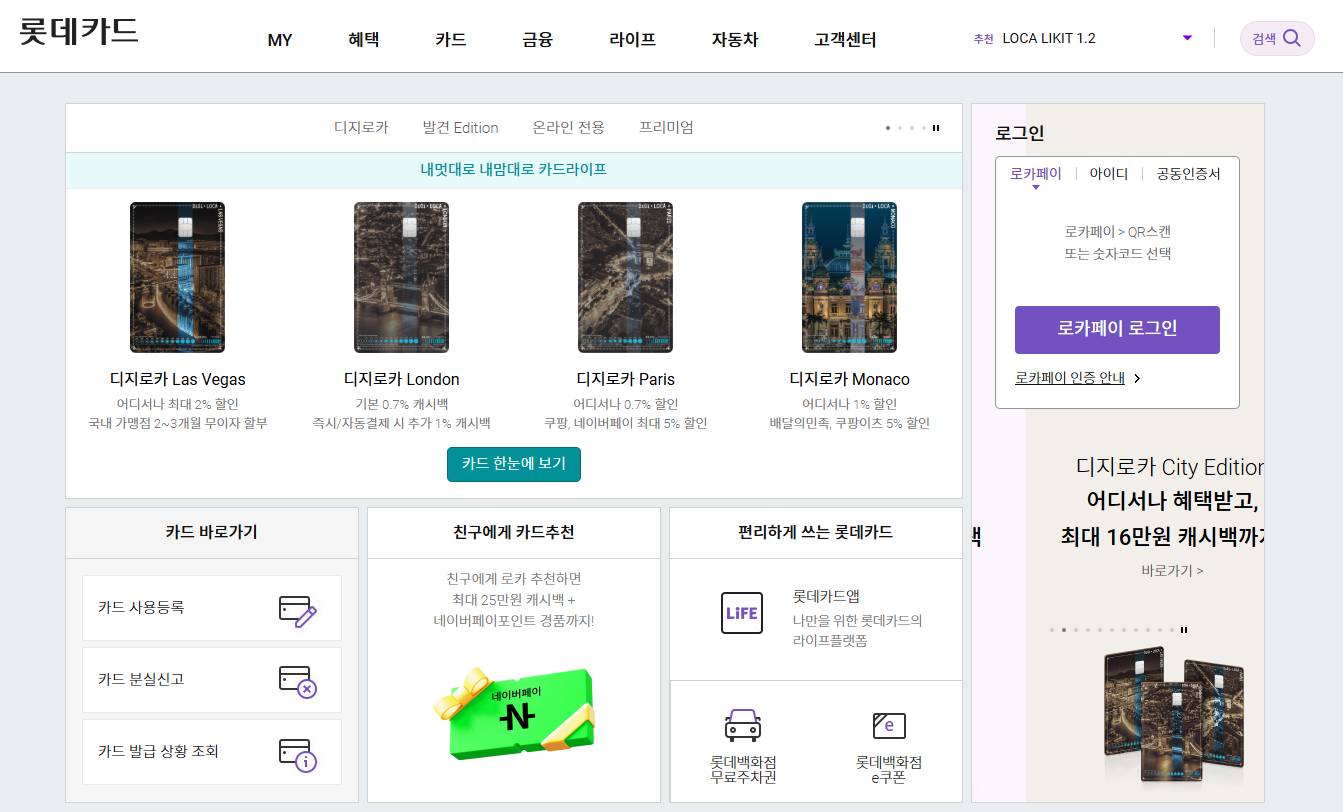Open 카드 사용등록 shortcut
Screen dimensions: 1343x812
212,608
